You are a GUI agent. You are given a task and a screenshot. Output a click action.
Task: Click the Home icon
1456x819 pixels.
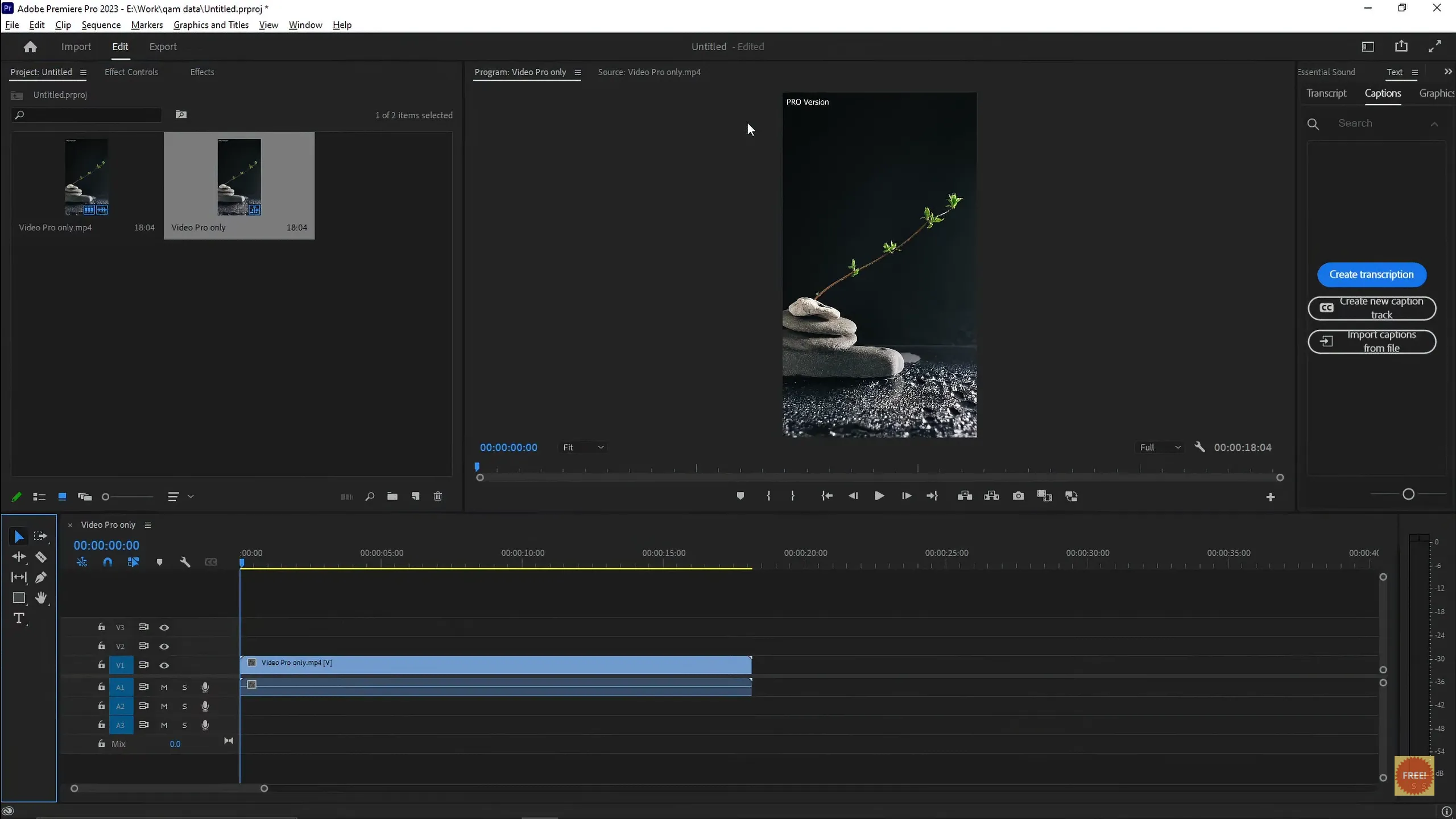[x=30, y=47]
